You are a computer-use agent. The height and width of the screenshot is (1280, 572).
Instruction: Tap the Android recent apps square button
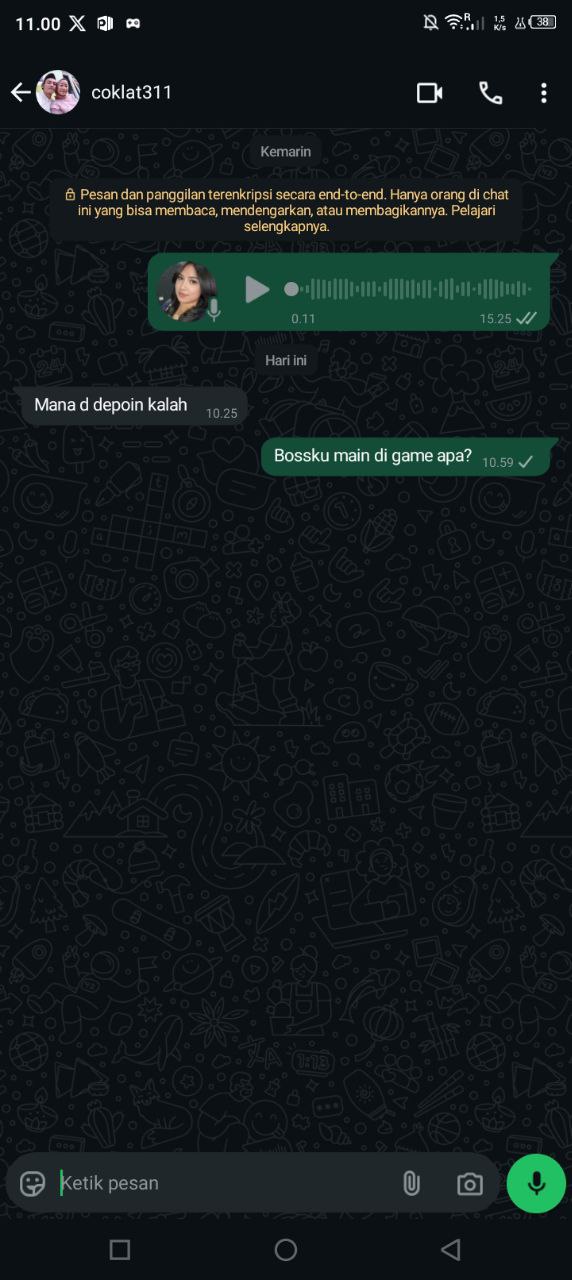[120, 1249]
